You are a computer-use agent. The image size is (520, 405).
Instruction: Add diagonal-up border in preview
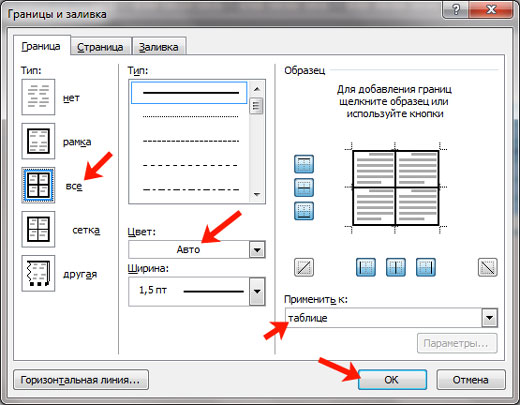304,267
